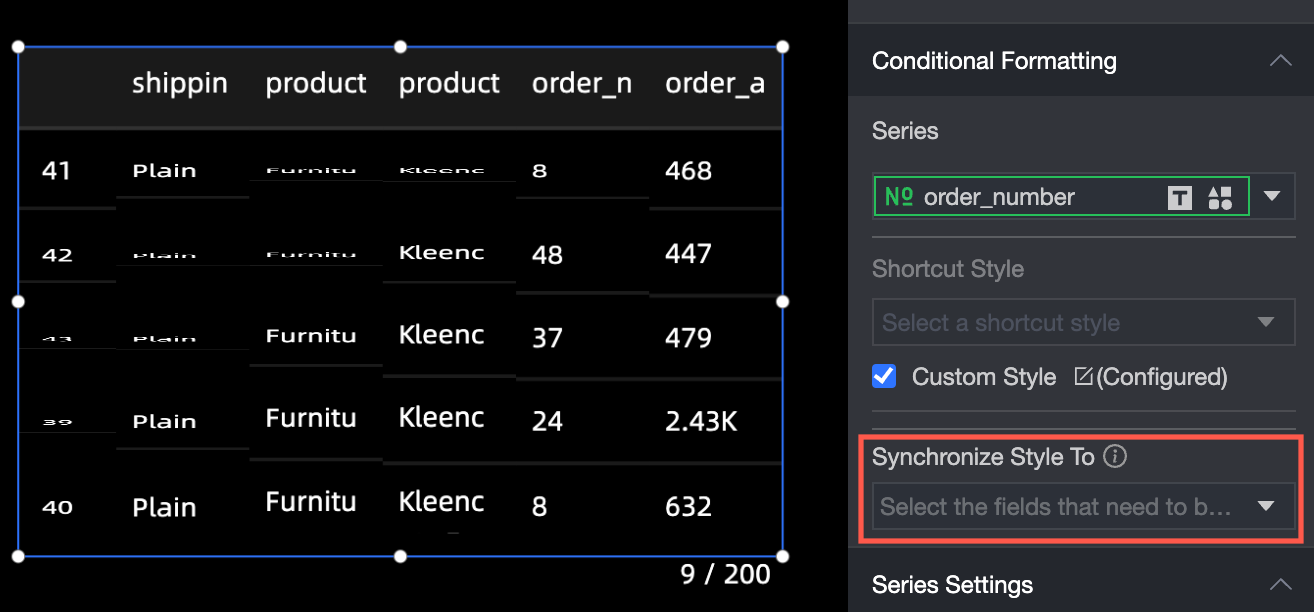Viewport: 1314px width, 612px height.
Task: Collapse the Series Settings section
Action: tap(1280, 584)
